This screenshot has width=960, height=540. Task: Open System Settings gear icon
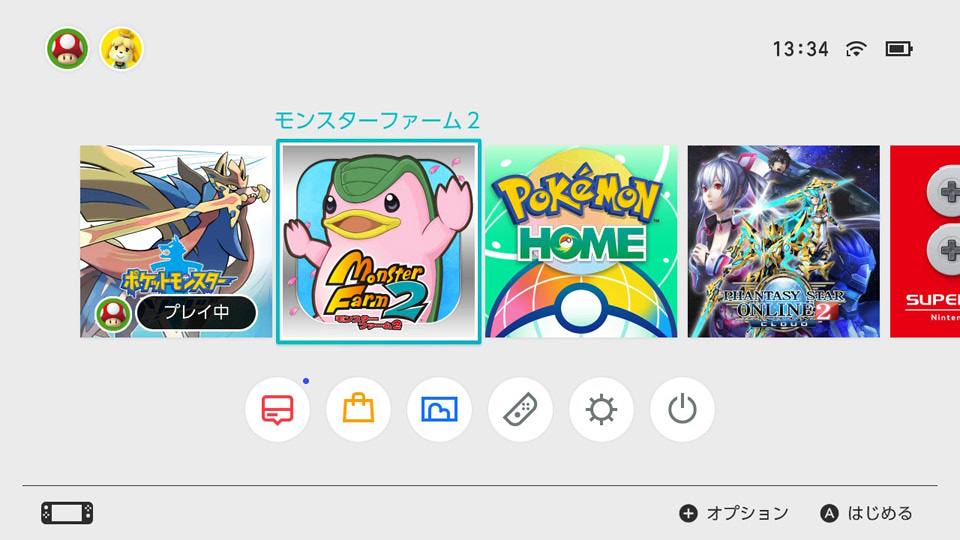[601, 410]
